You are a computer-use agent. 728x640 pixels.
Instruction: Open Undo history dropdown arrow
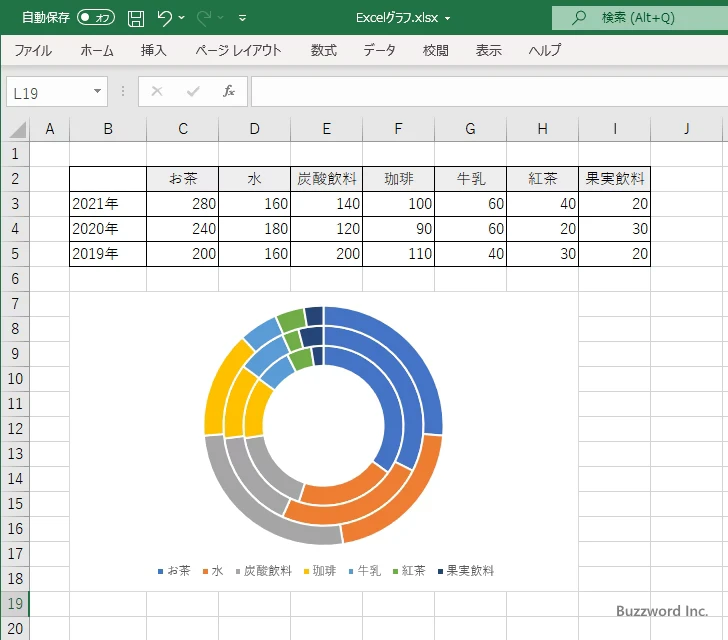[x=182, y=18]
